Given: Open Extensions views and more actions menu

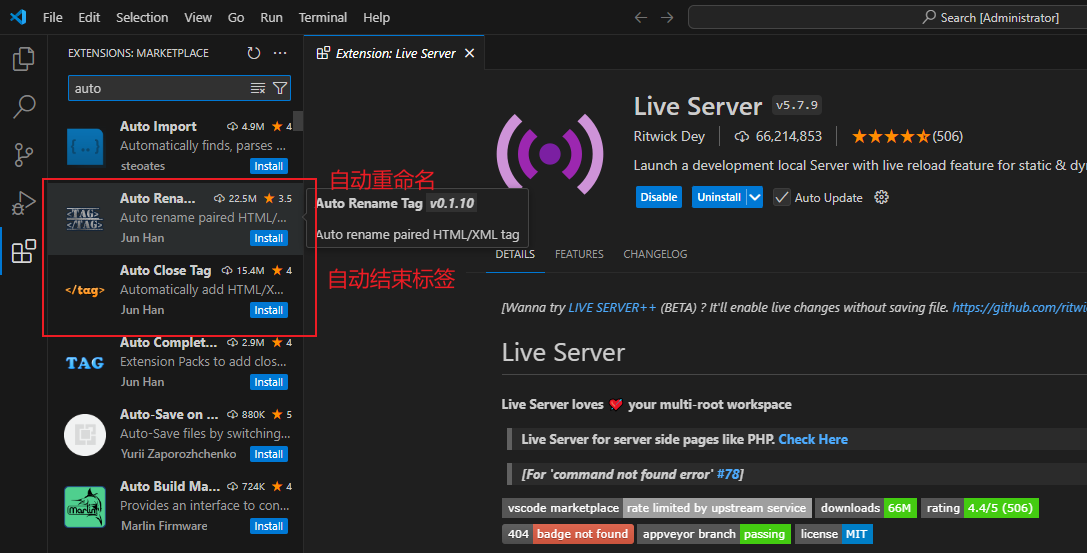Looking at the screenshot, I should click(280, 53).
